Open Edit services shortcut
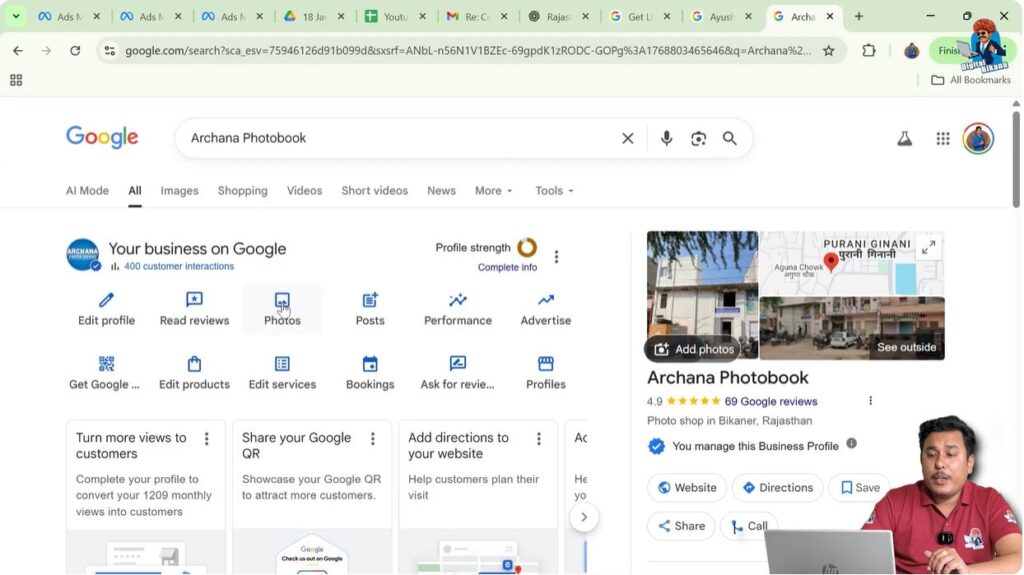The height and width of the screenshot is (575, 1024). pos(282,373)
